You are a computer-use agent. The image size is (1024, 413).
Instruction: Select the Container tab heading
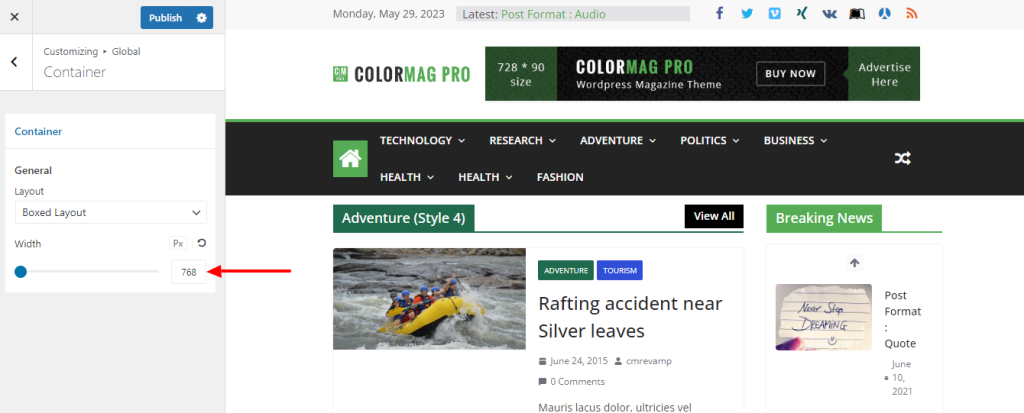[38, 131]
